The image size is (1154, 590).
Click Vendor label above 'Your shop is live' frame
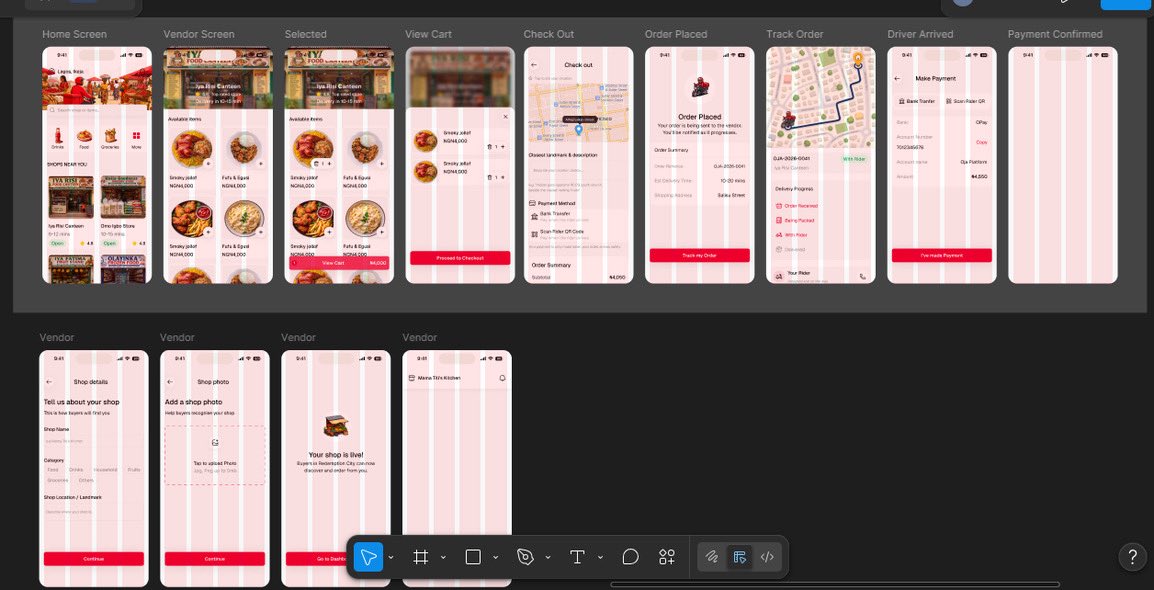(298, 338)
